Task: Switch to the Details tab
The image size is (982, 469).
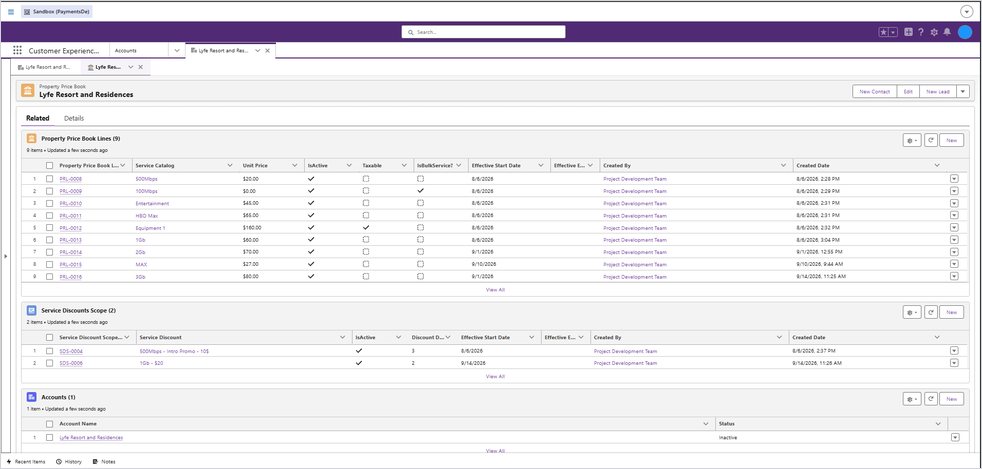Action: pyautogui.click(x=74, y=118)
